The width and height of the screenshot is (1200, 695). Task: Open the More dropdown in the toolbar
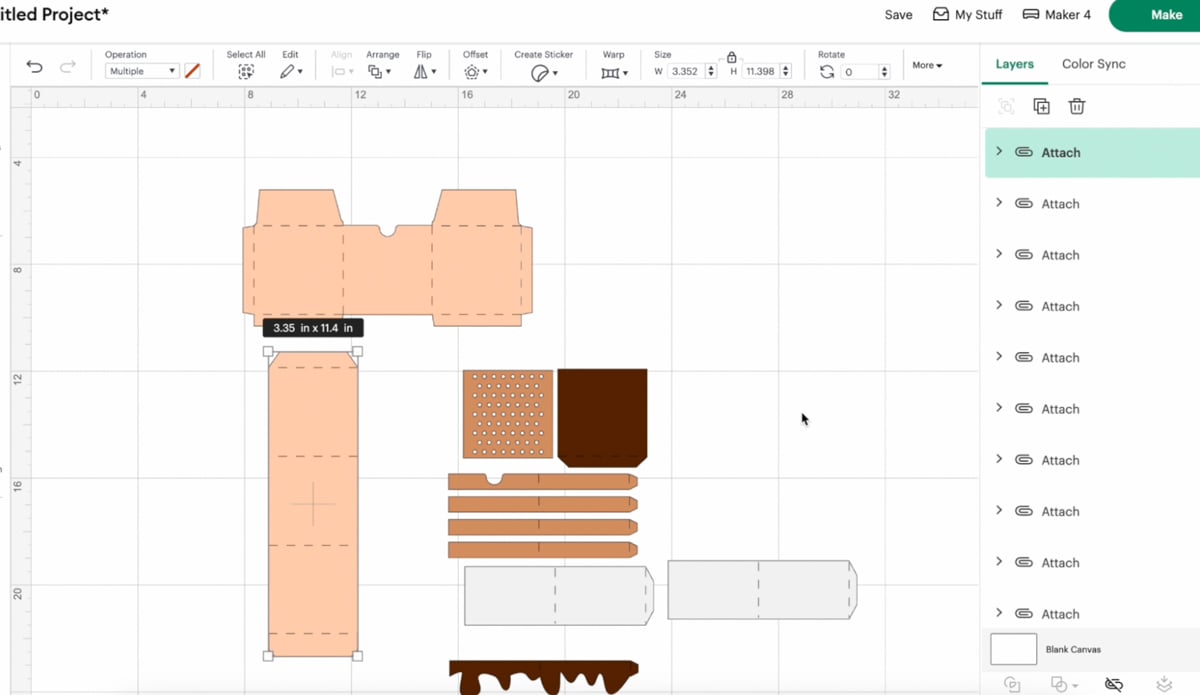click(927, 65)
